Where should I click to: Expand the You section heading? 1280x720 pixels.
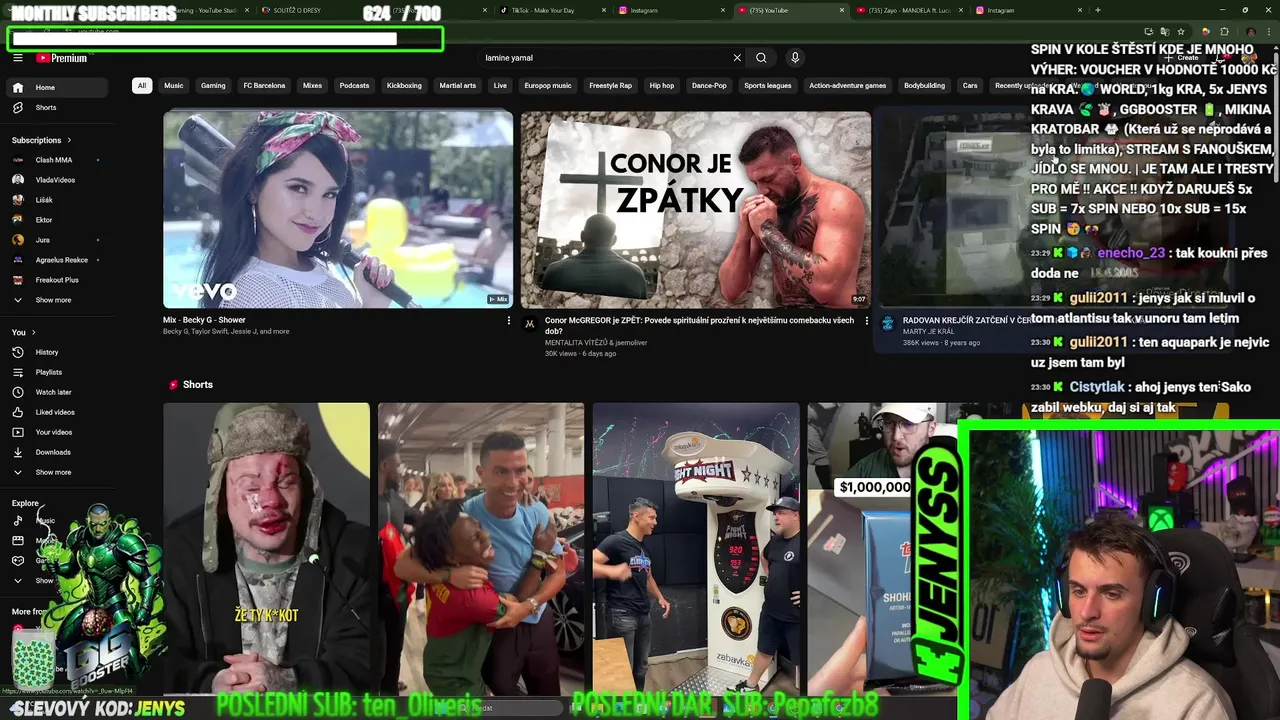pos(24,332)
